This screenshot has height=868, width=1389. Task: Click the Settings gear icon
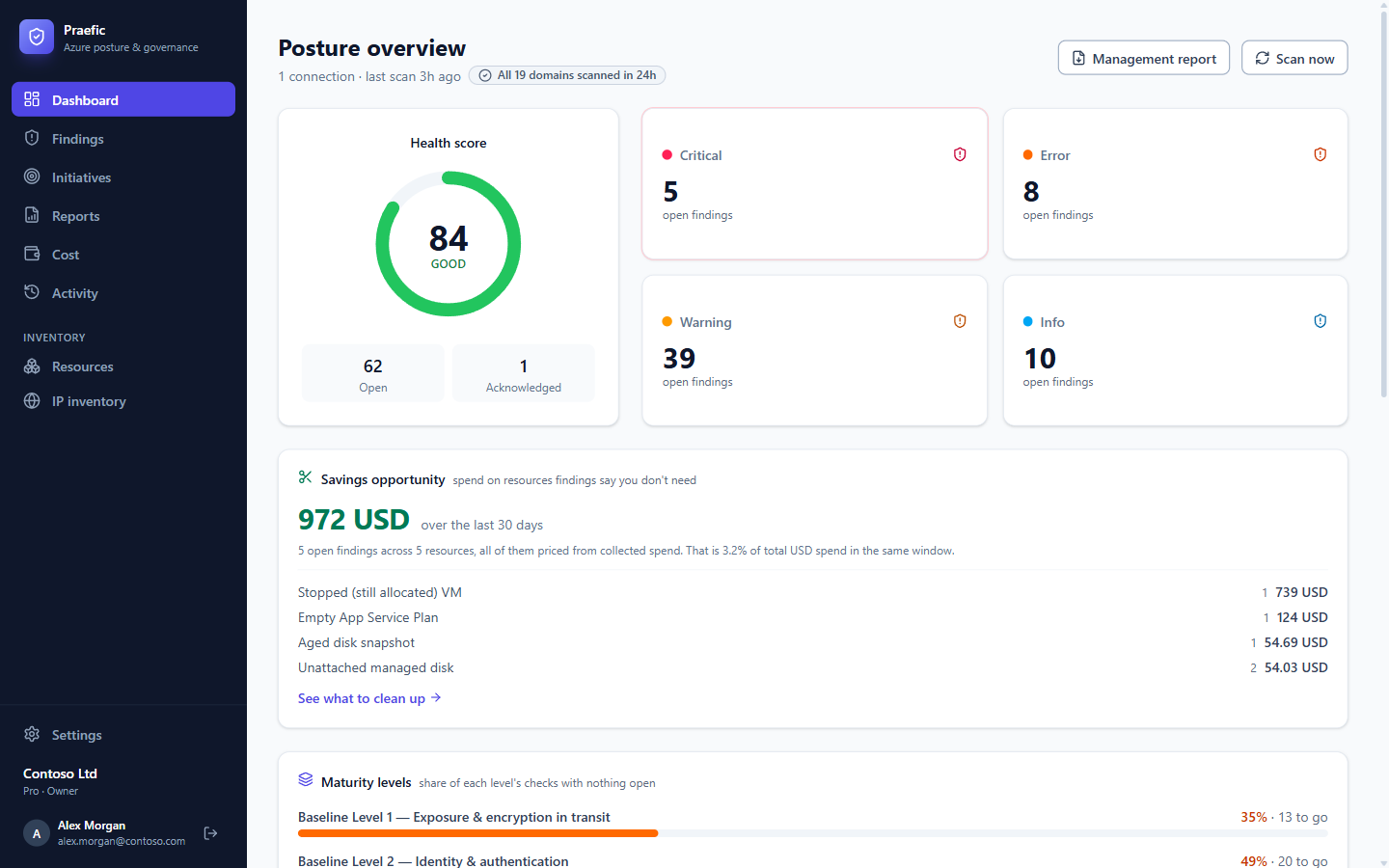pyautogui.click(x=32, y=734)
